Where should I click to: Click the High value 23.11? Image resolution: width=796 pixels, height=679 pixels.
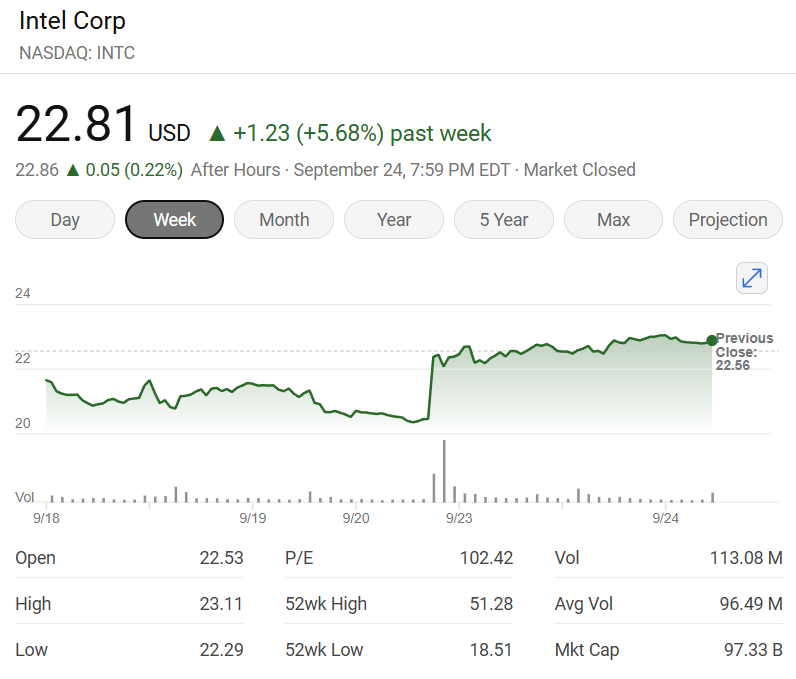[221, 604]
